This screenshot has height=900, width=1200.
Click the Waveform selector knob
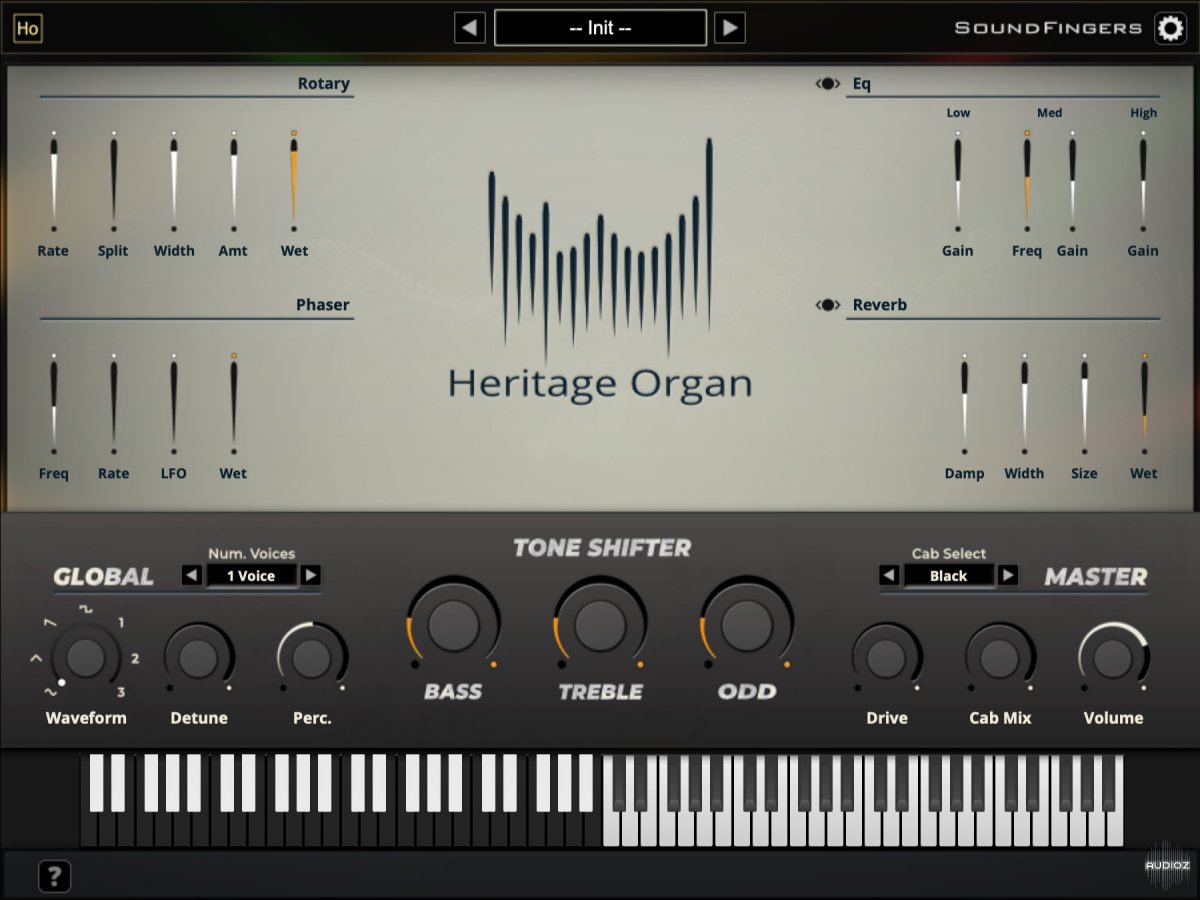click(85, 658)
